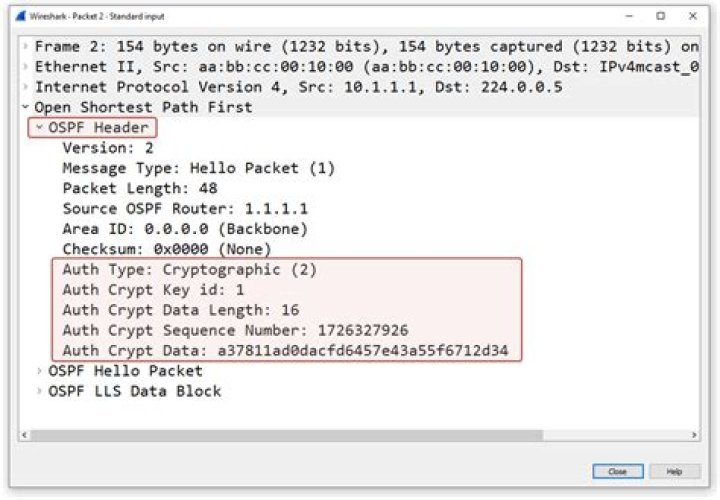Expand the OSPF LLS Data Block
Viewport: 720px width, 500px height.
(39, 391)
